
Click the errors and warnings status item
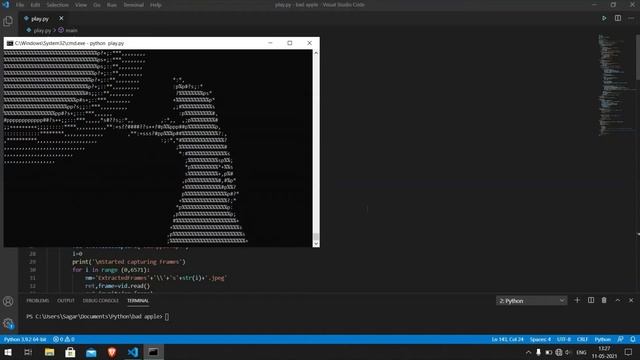64,340
